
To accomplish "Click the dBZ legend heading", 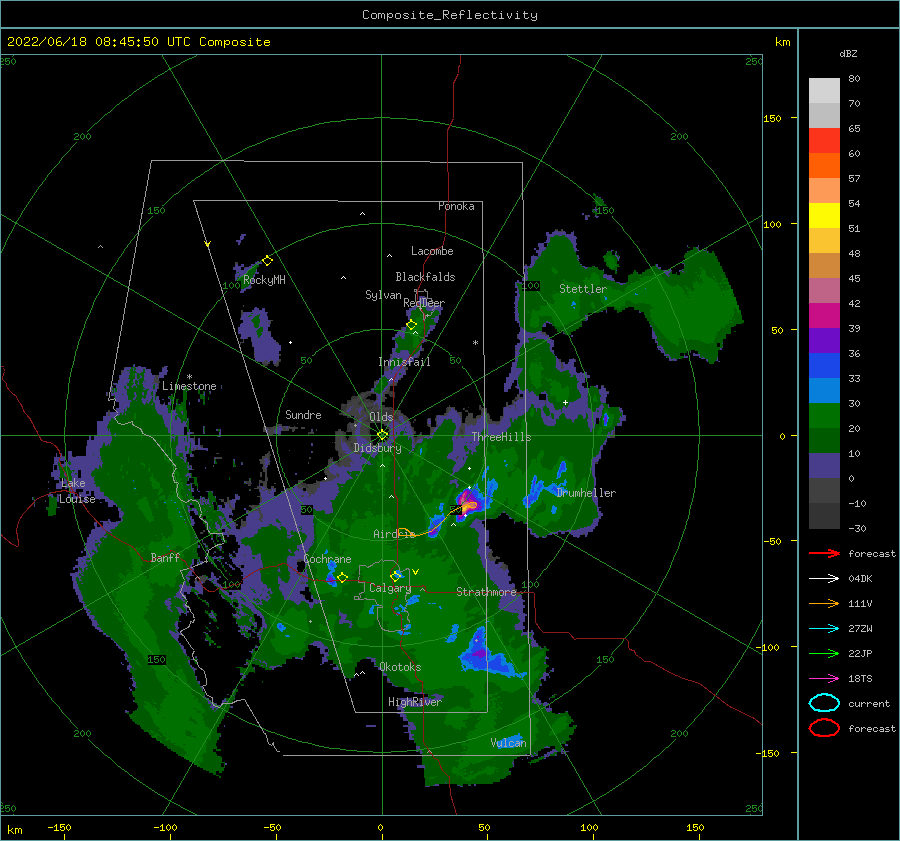I will (848, 53).
